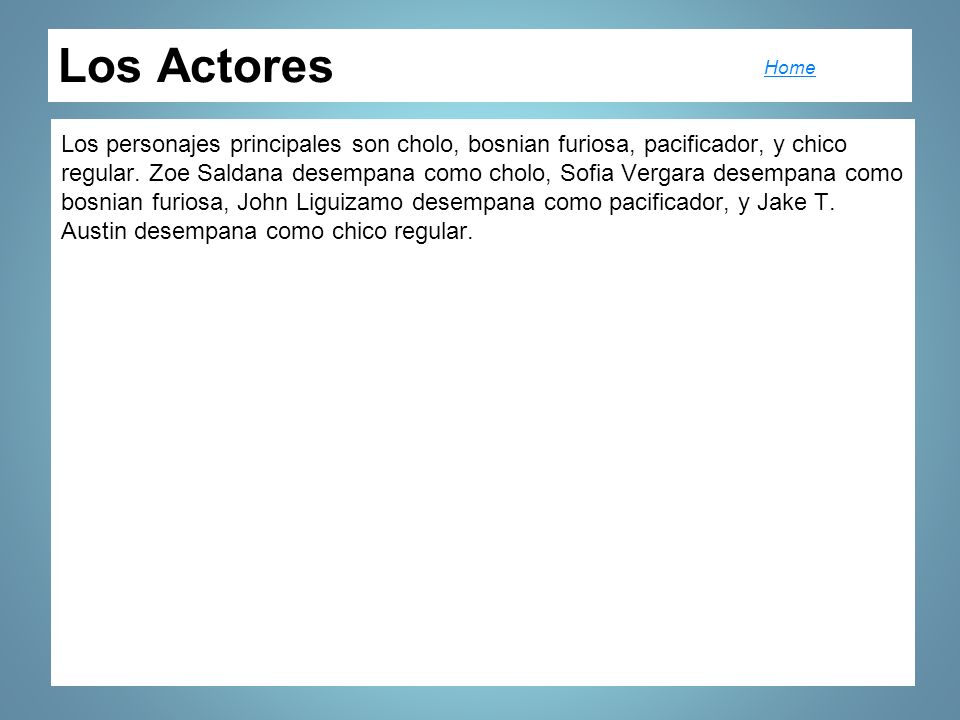Open the Home link
Screen dimensions: 960x720
pyautogui.click(x=789, y=67)
